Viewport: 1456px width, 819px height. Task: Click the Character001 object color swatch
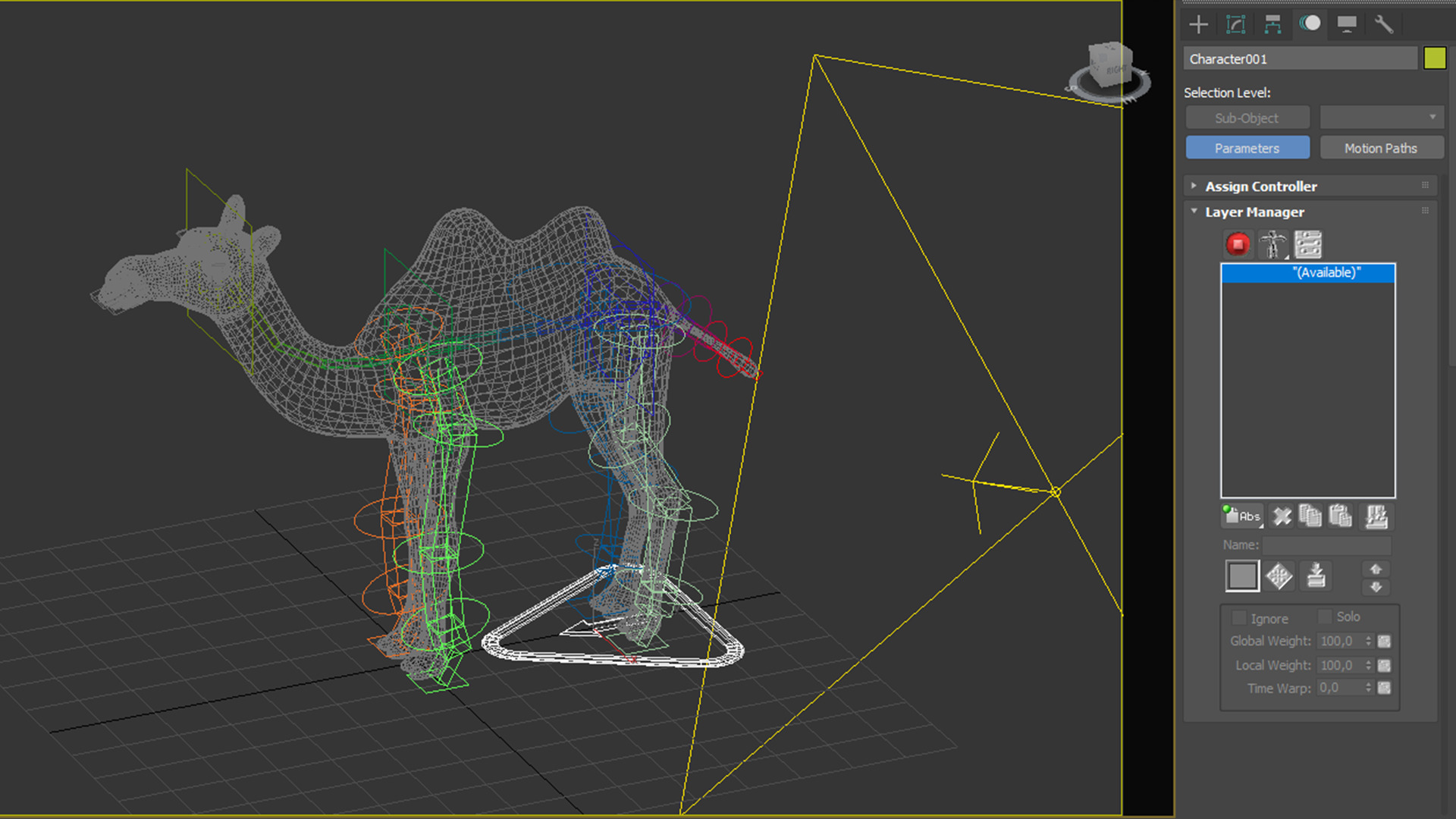click(1434, 58)
